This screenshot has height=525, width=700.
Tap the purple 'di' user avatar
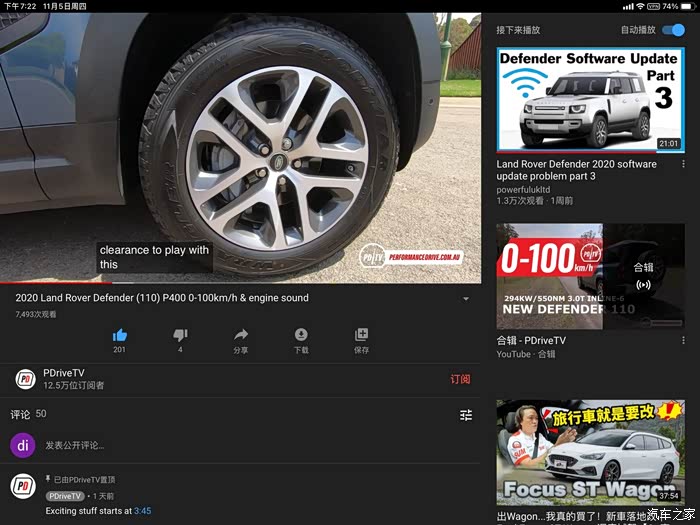coord(23,445)
